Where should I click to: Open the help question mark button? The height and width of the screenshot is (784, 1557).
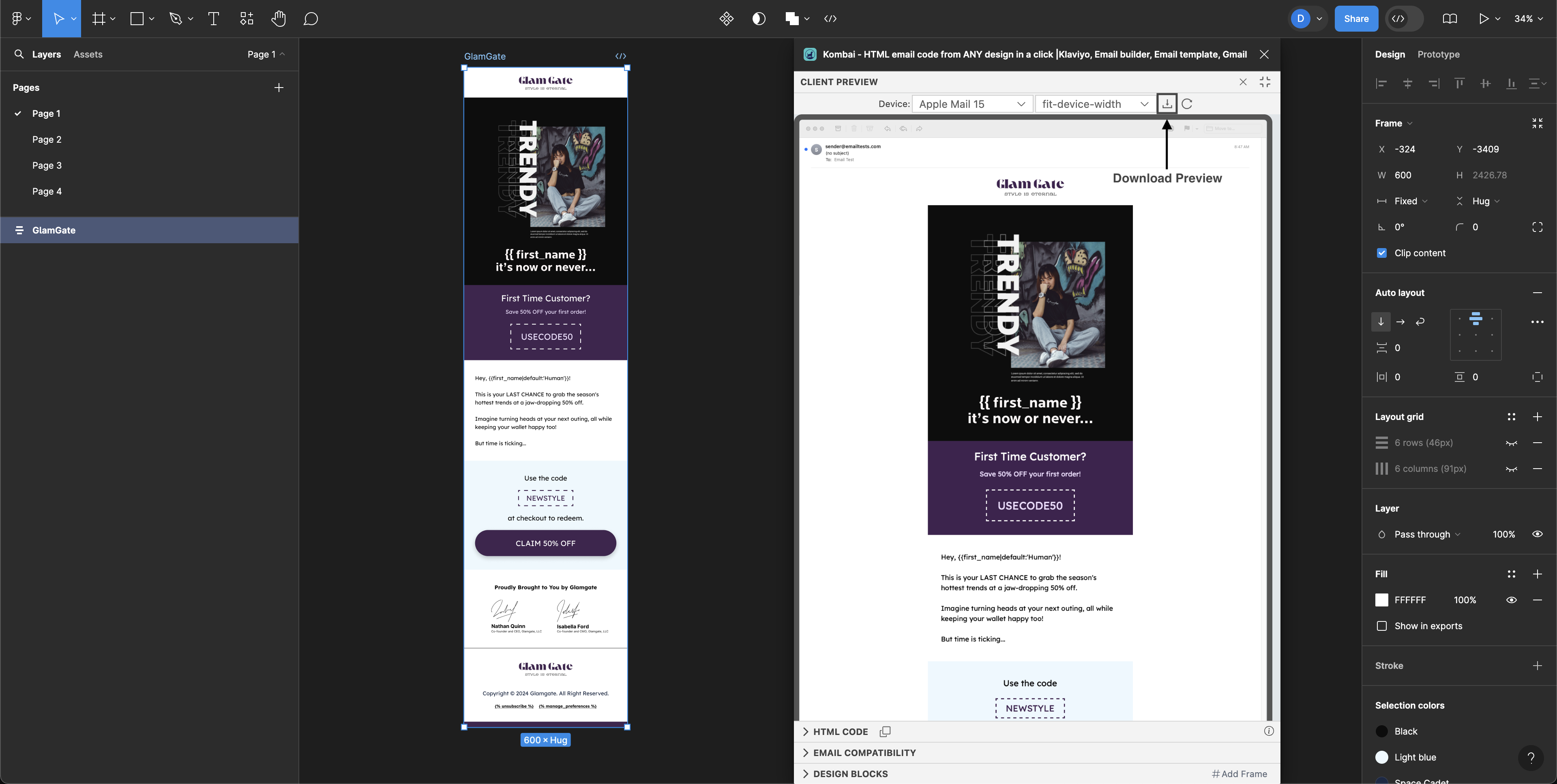click(x=1531, y=757)
